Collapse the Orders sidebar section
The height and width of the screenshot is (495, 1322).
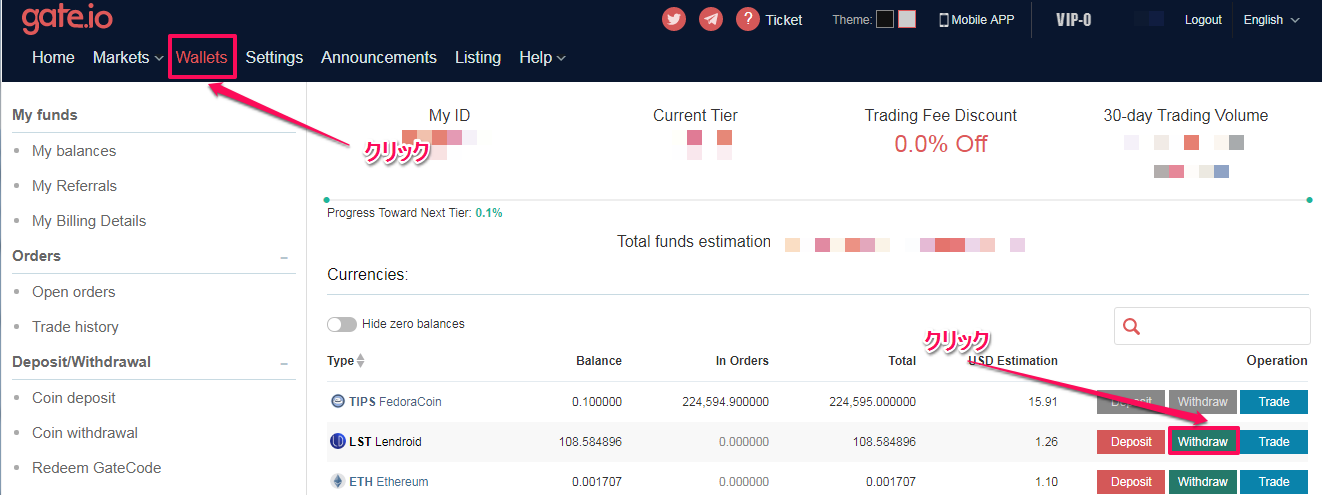[x=284, y=257]
